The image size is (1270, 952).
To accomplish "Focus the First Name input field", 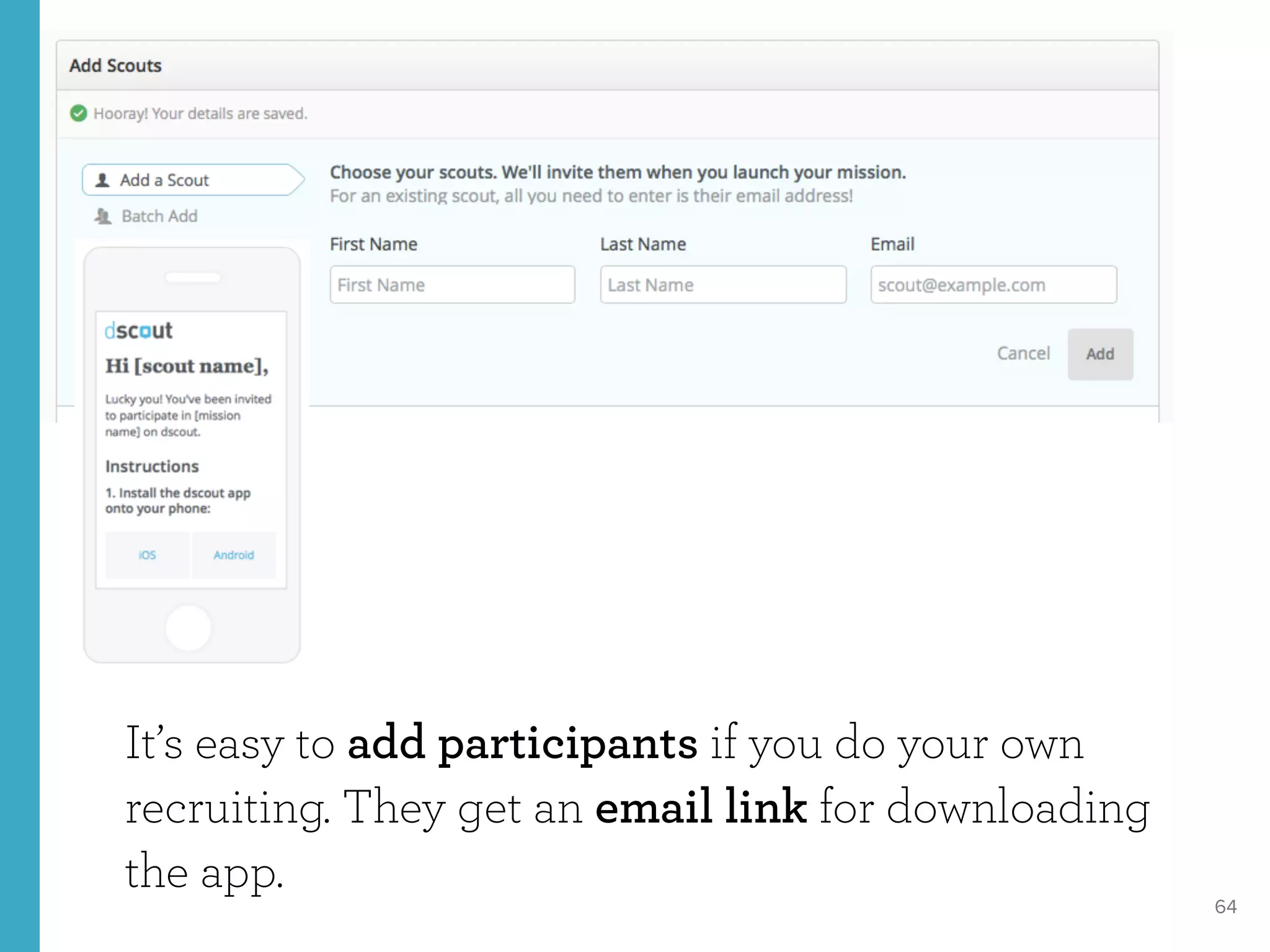I will 452,284.
